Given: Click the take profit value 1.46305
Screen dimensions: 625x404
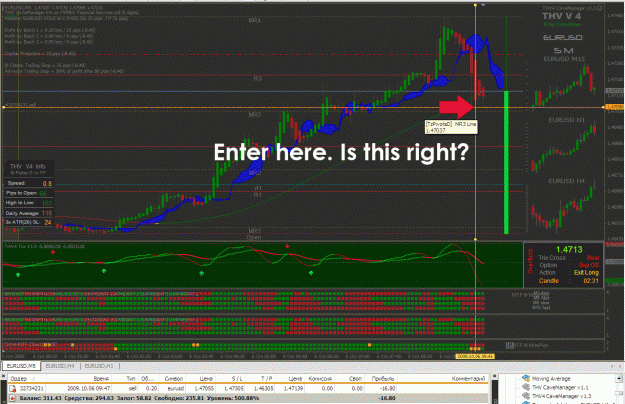Looking at the screenshot, I should click(x=263, y=388).
